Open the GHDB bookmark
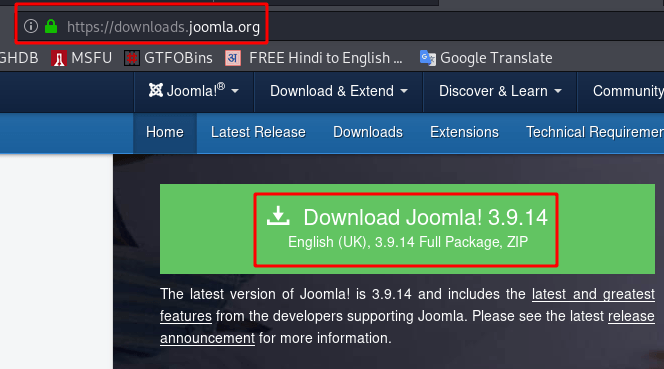Screen dimensions: 664x369 pos(19,58)
